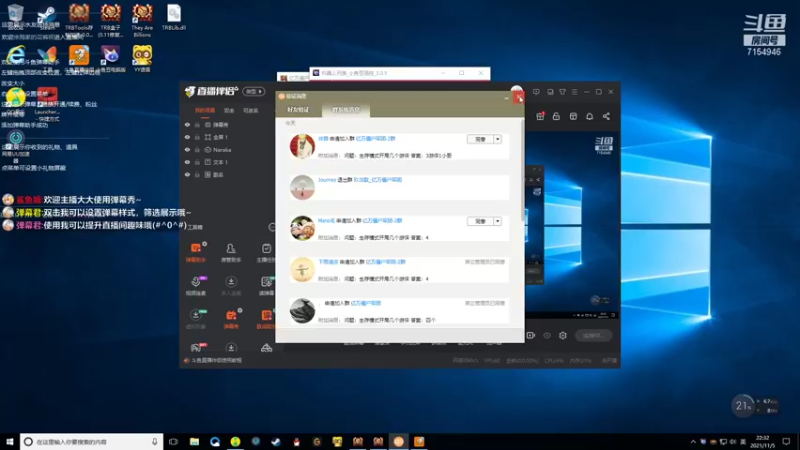
Task: Click the taskbar clock showing 22:32
Action: tap(762, 442)
